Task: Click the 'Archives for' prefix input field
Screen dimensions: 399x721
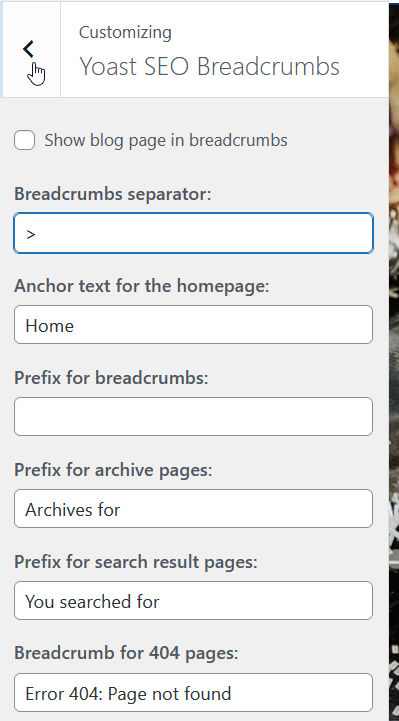Action: click(194, 509)
